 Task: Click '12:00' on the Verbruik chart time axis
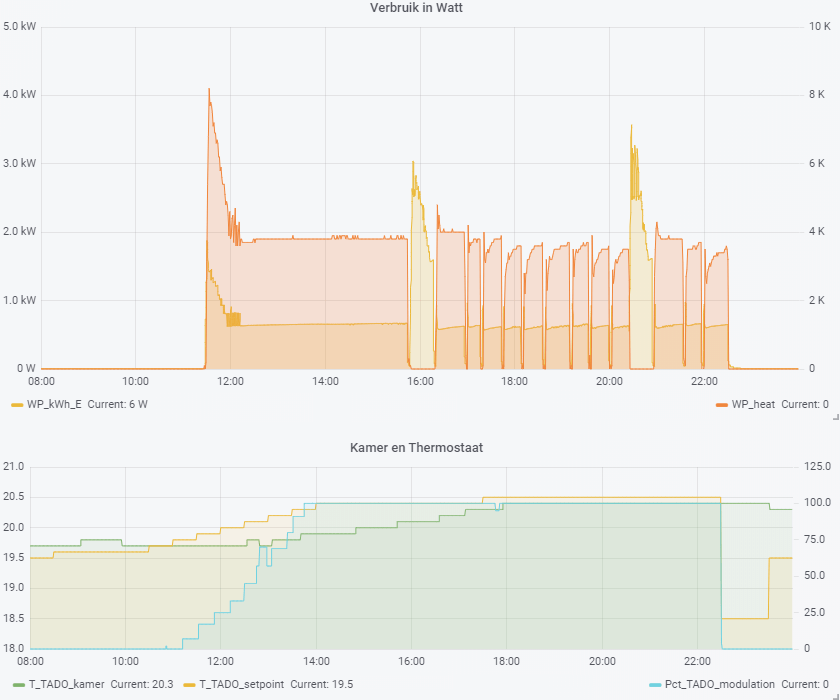pyautogui.click(x=230, y=381)
